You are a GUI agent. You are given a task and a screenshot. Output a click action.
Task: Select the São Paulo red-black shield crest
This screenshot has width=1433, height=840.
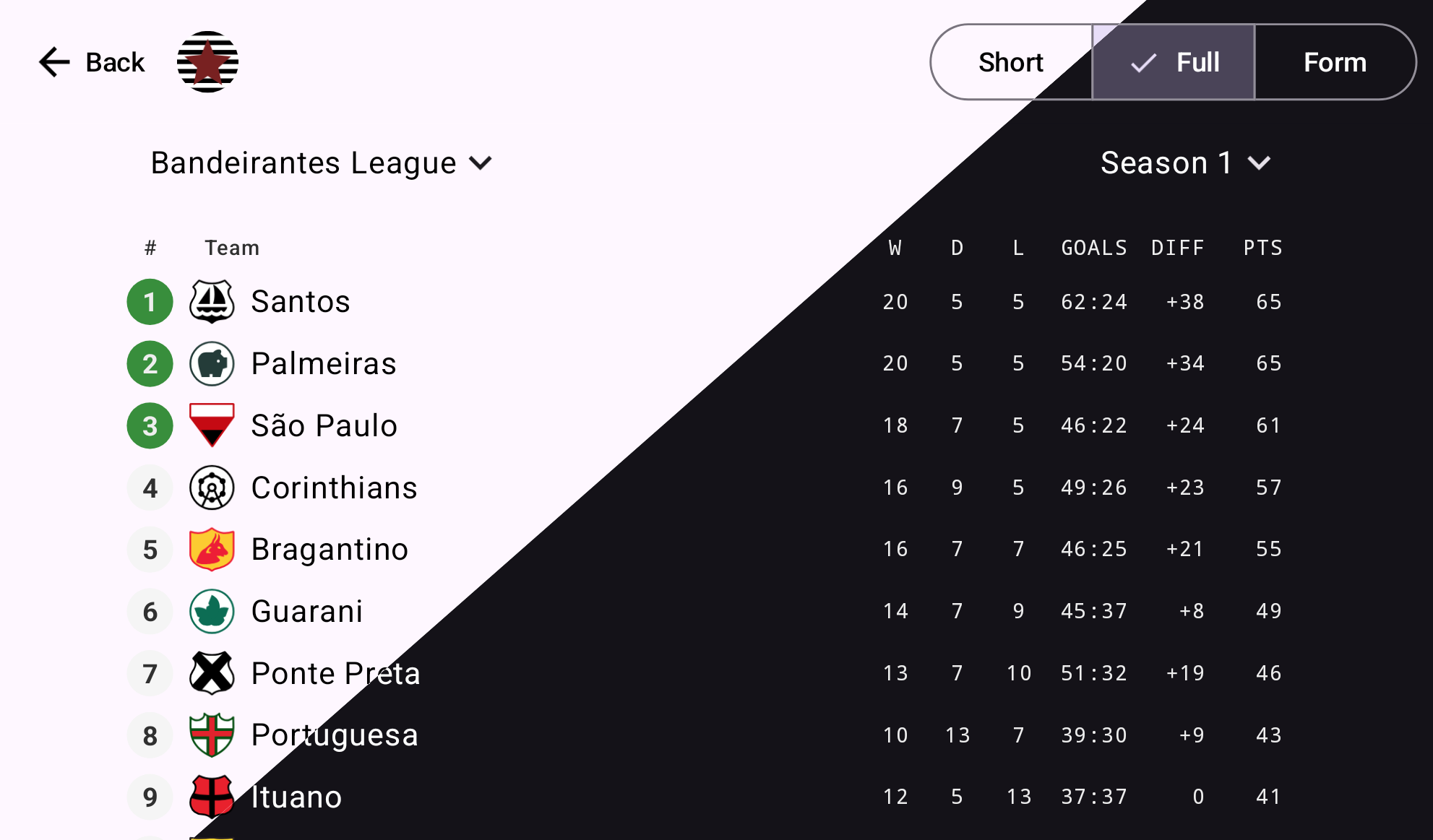(212, 425)
